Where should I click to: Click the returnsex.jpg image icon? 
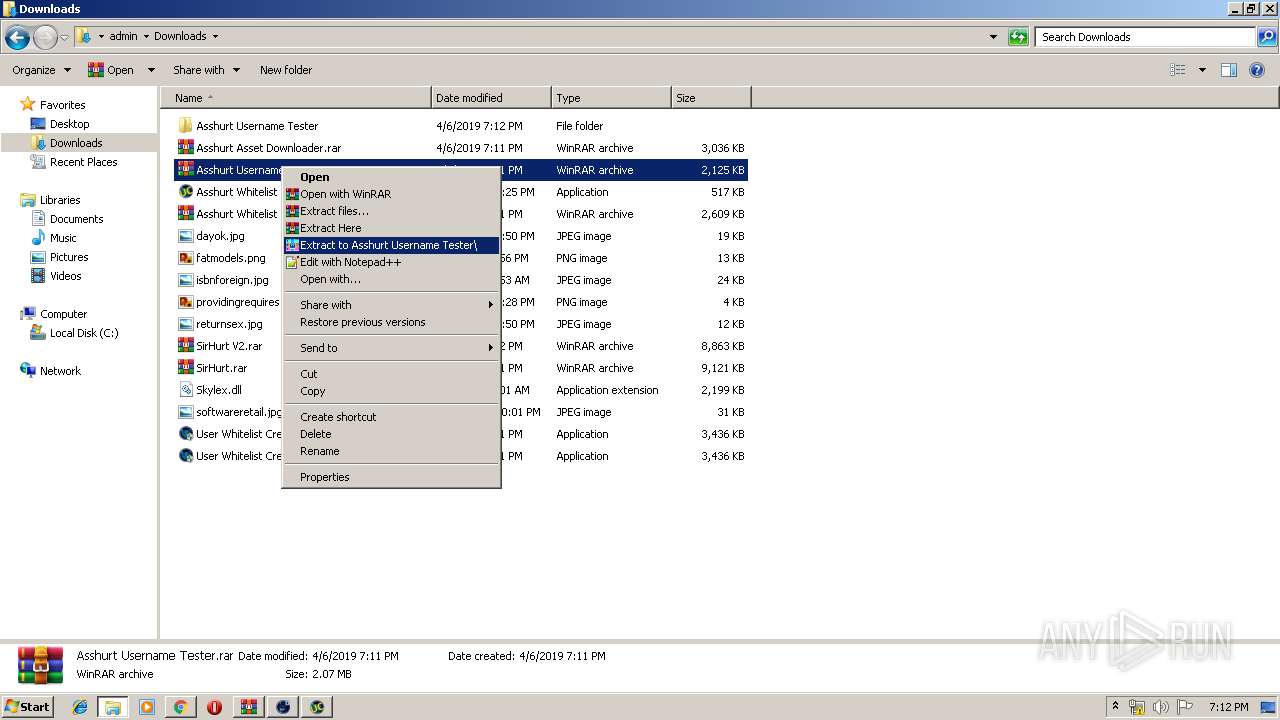click(185, 324)
